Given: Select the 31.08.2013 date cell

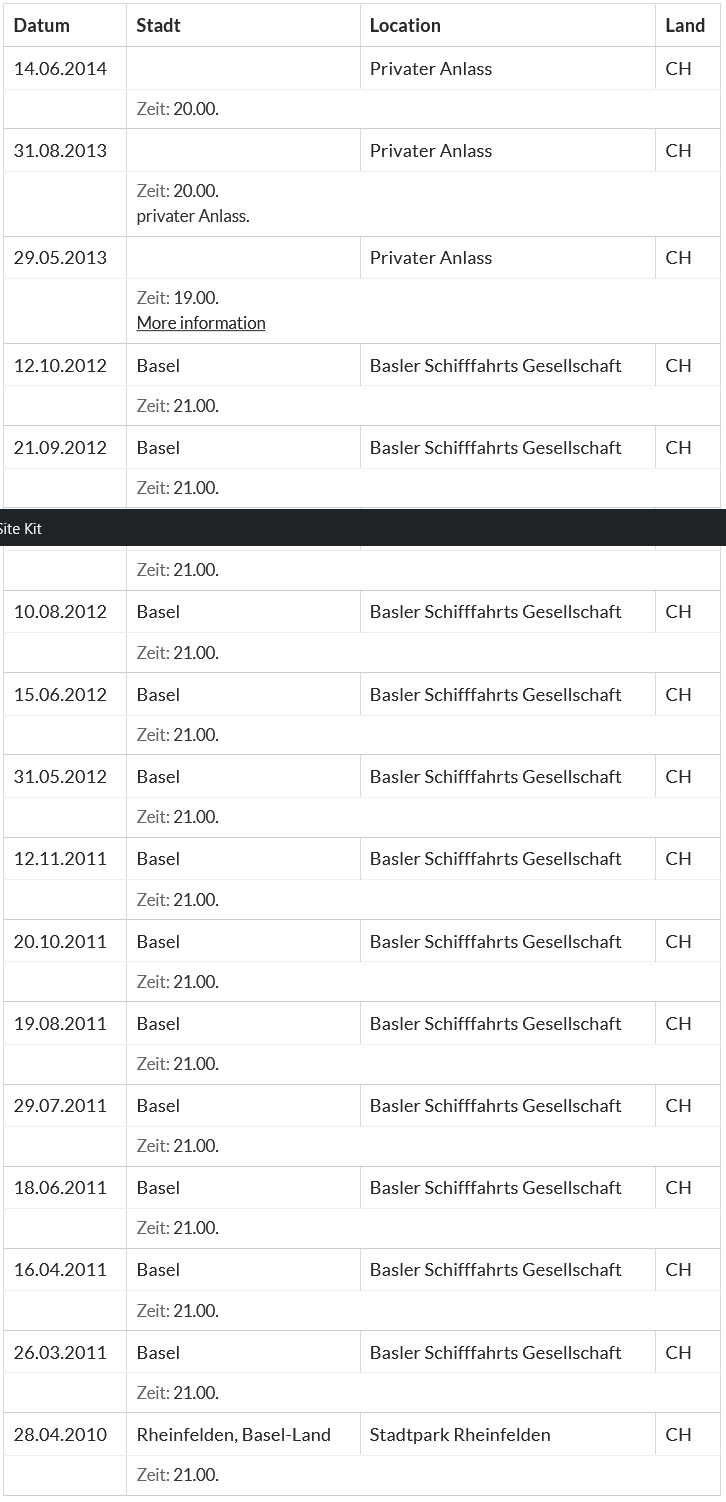Looking at the screenshot, I should [x=60, y=151].
